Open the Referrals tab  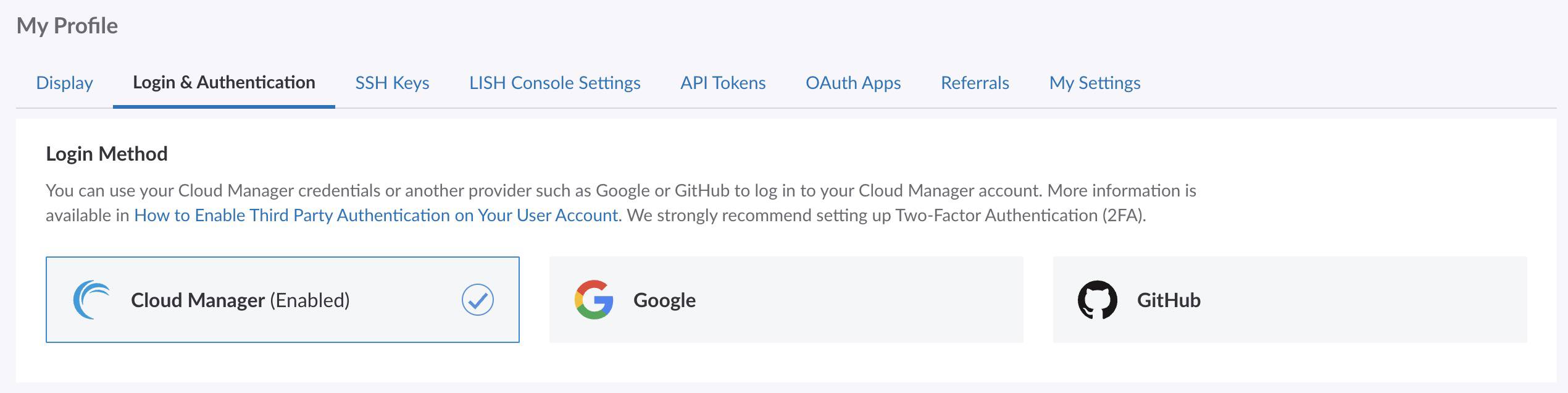point(975,83)
